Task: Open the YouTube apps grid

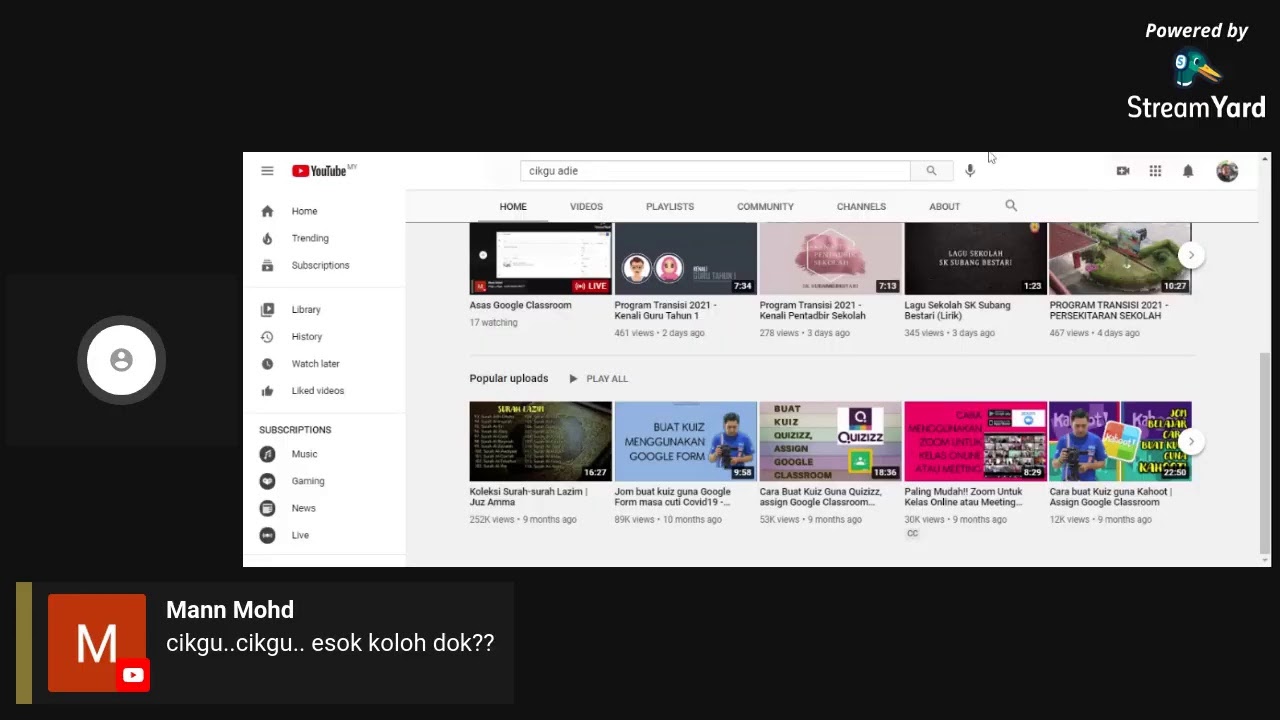Action: 1155,171
